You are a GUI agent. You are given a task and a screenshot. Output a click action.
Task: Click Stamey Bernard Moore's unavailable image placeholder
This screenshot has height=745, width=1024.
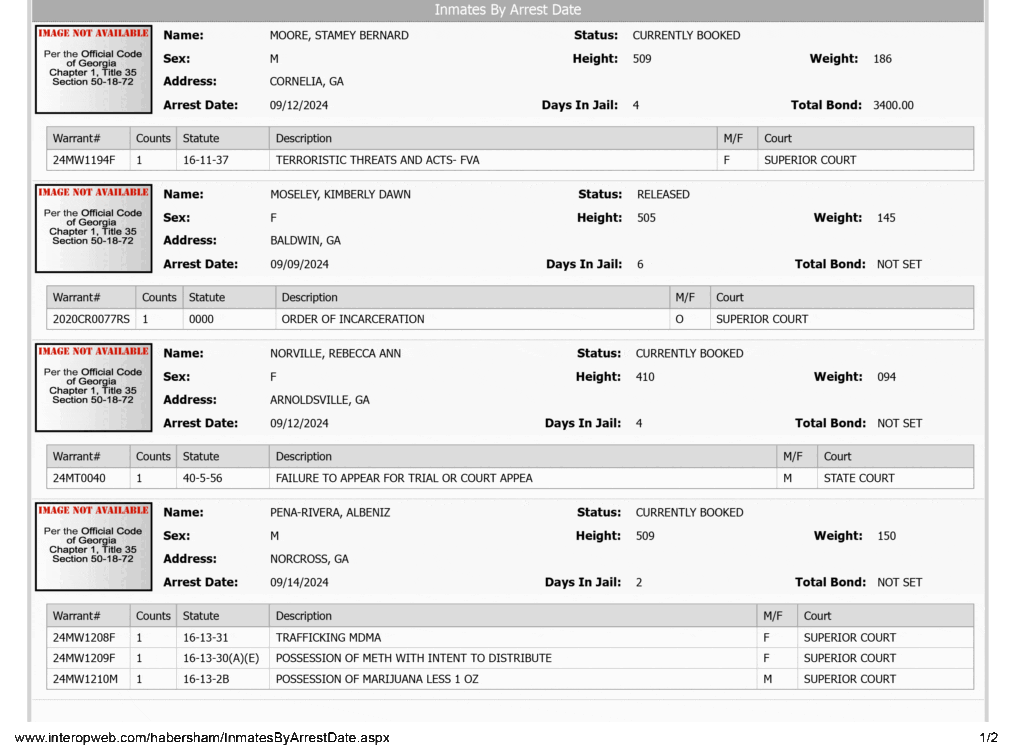click(x=93, y=69)
